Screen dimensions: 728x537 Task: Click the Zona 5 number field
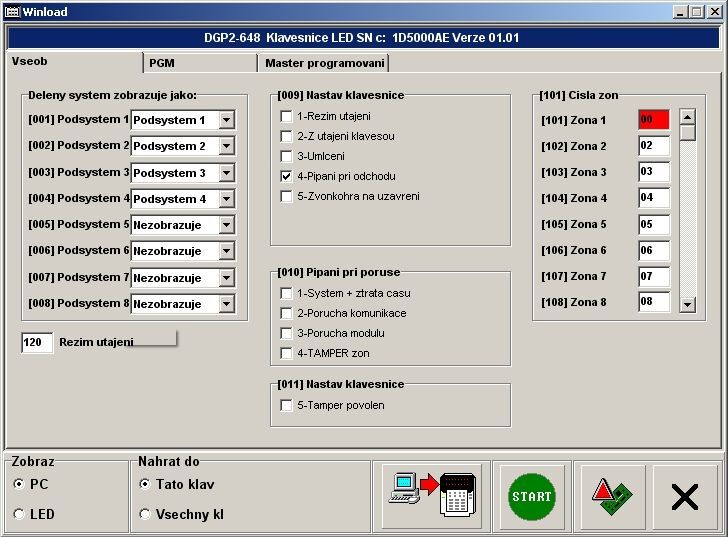pos(653,224)
